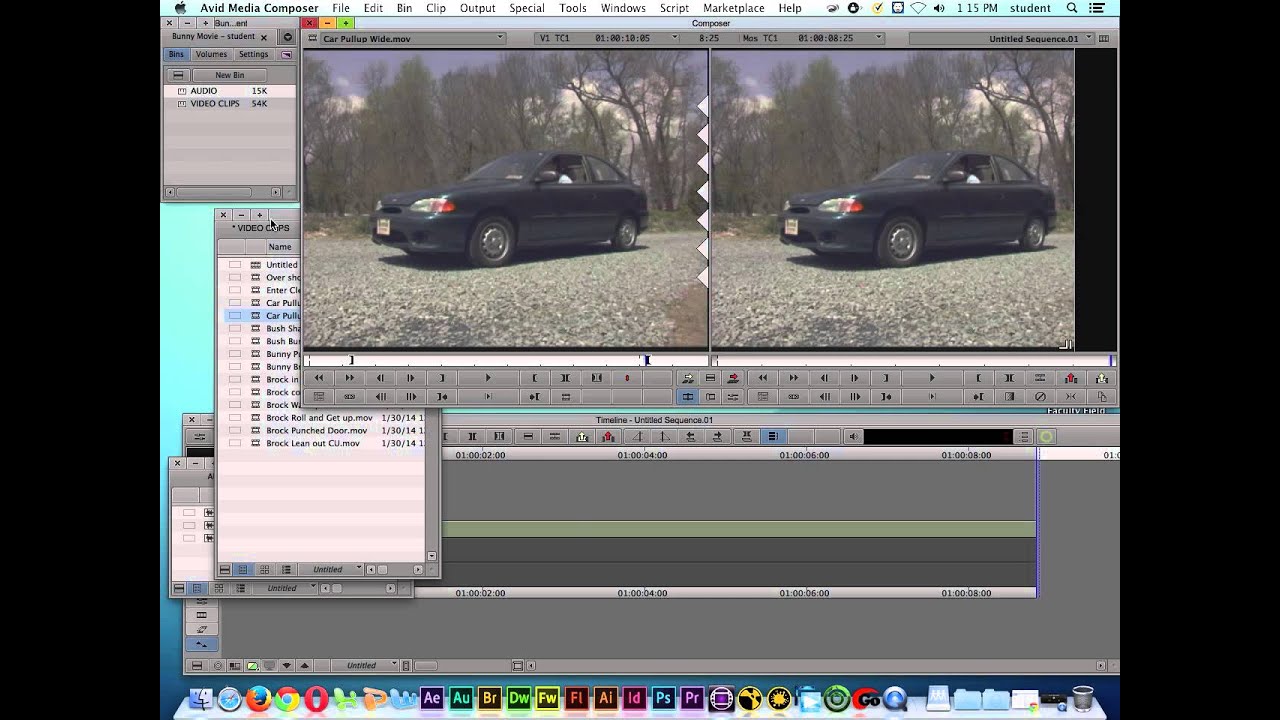Toggle the highlighted Trim Mode button

(688, 397)
